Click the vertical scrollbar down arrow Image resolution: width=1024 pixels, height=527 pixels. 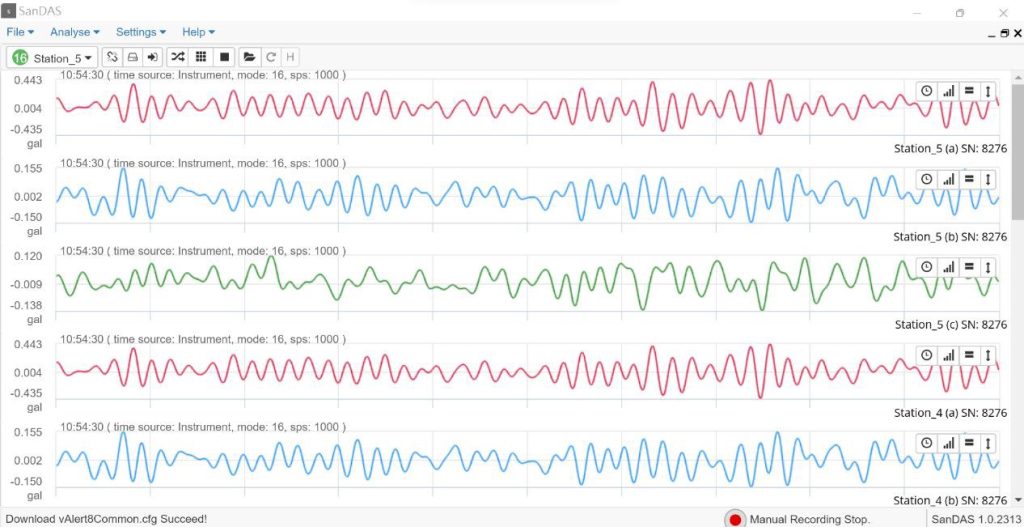[x=1018, y=499]
